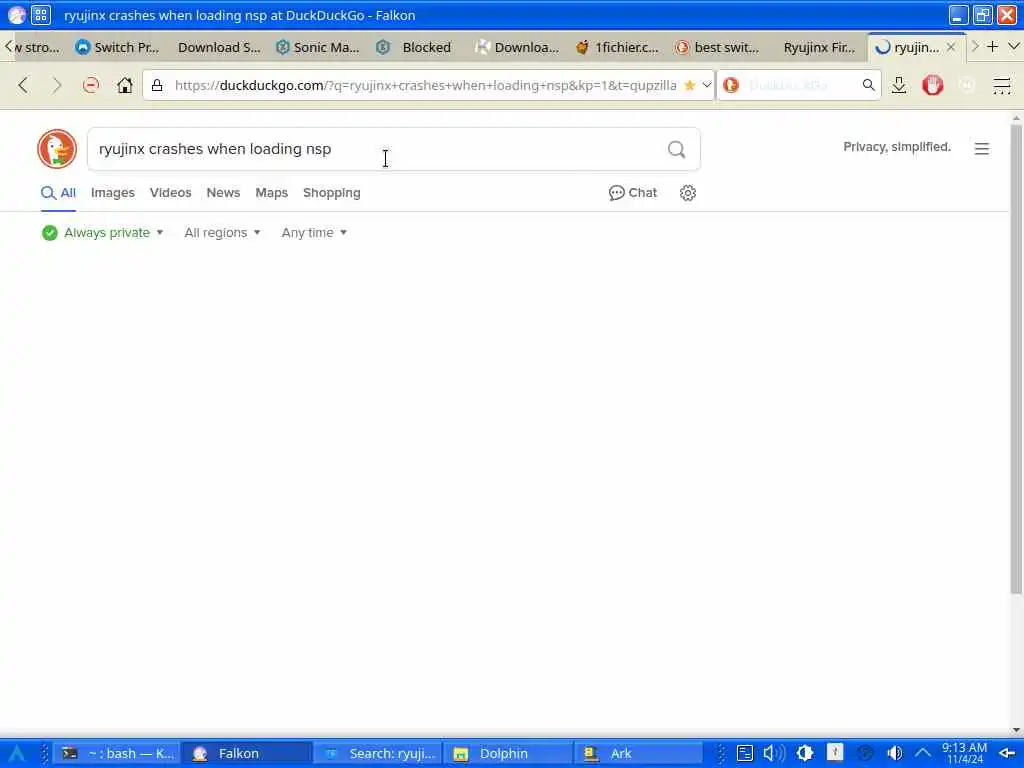Switch to Downloa... tab
The width and height of the screenshot is (1024, 768).
pos(518,47)
